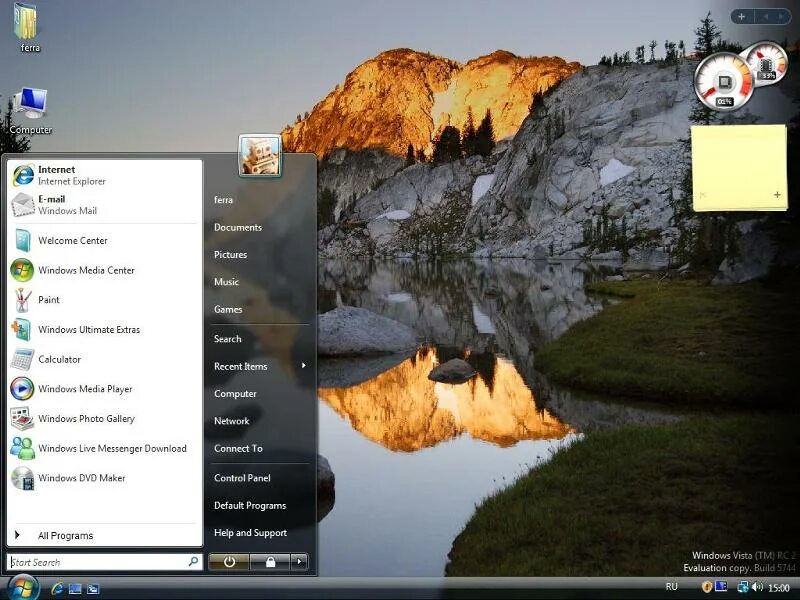Select the Computer desktop icon

tap(31, 111)
